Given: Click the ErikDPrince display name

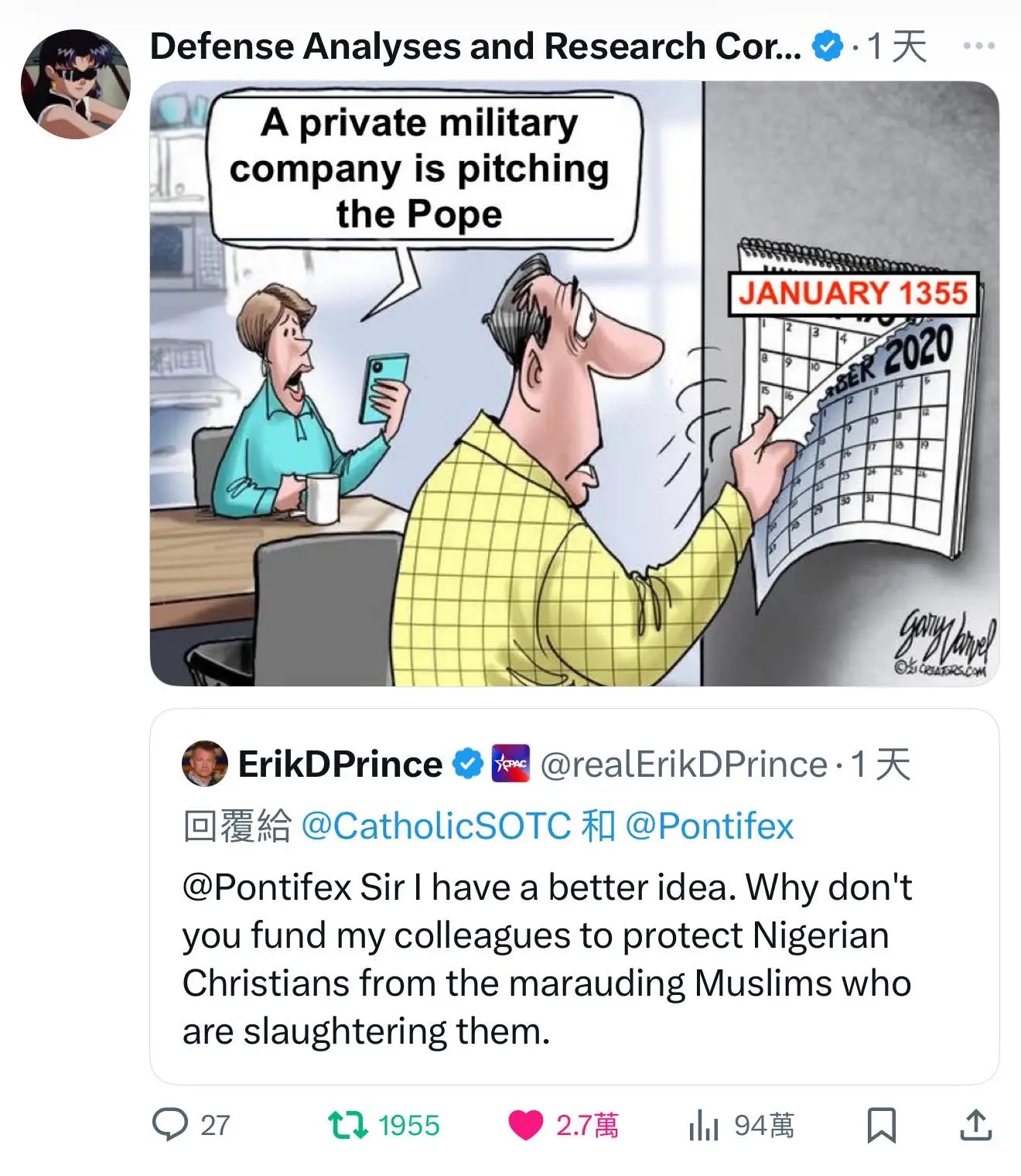Looking at the screenshot, I should coord(340,764).
